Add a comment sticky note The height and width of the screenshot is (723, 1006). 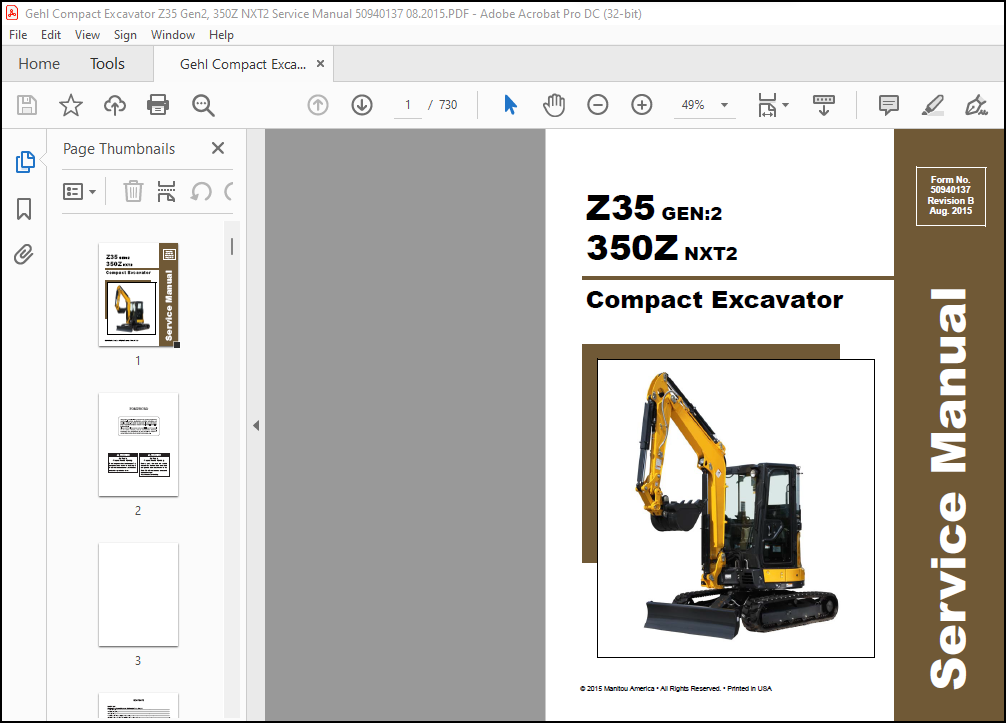[889, 105]
